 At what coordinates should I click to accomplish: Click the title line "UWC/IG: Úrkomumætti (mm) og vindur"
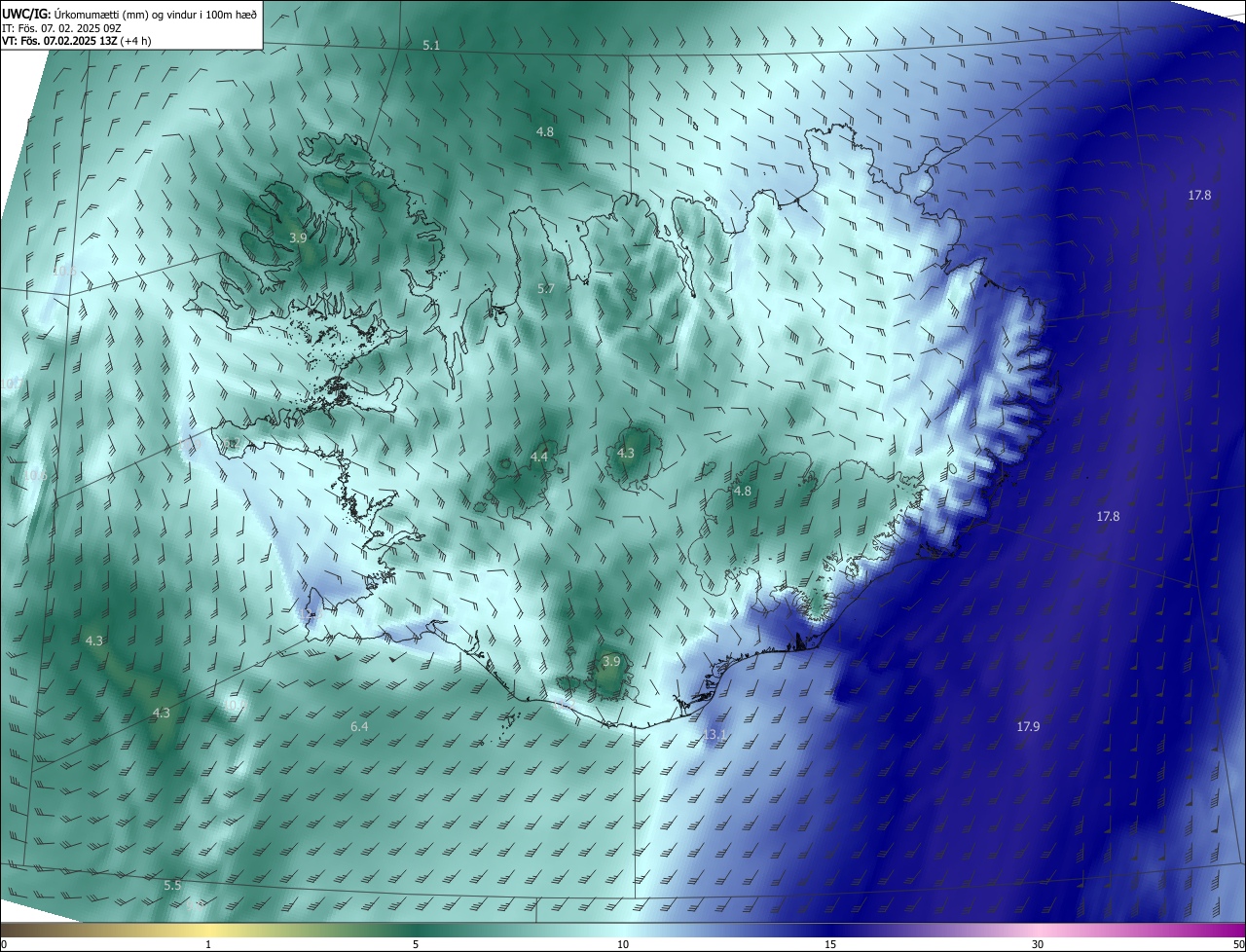130,13
